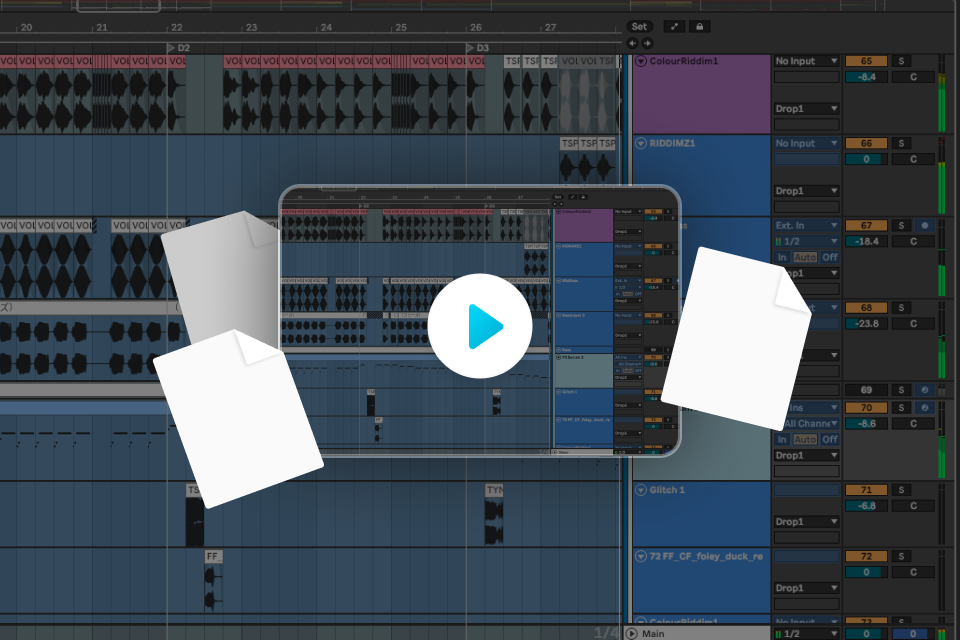Open track 67 input channel 1/2 dropdown
The height and width of the screenshot is (640, 960).
tap(806, 241)
